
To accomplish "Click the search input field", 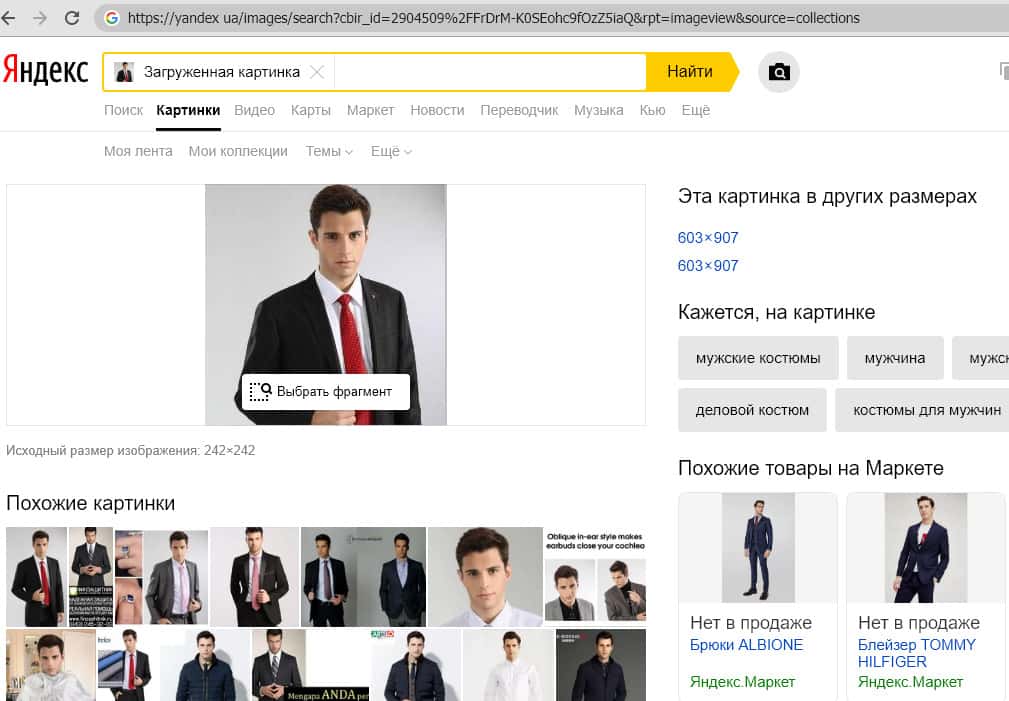I will [490, 72].
